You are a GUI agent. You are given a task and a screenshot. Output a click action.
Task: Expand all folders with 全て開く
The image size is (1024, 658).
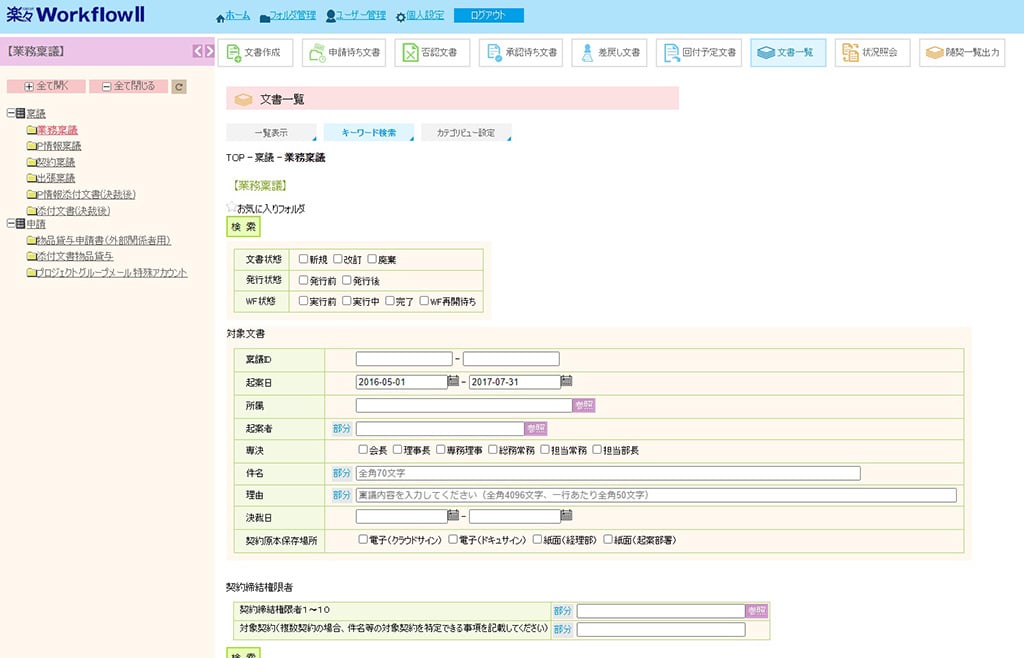click(x=46, y=87)
